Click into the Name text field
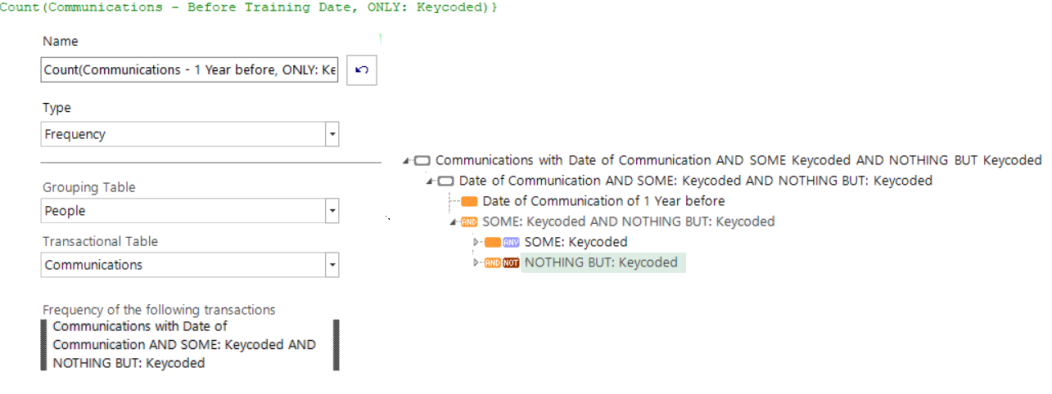 [x=190, y=70]
